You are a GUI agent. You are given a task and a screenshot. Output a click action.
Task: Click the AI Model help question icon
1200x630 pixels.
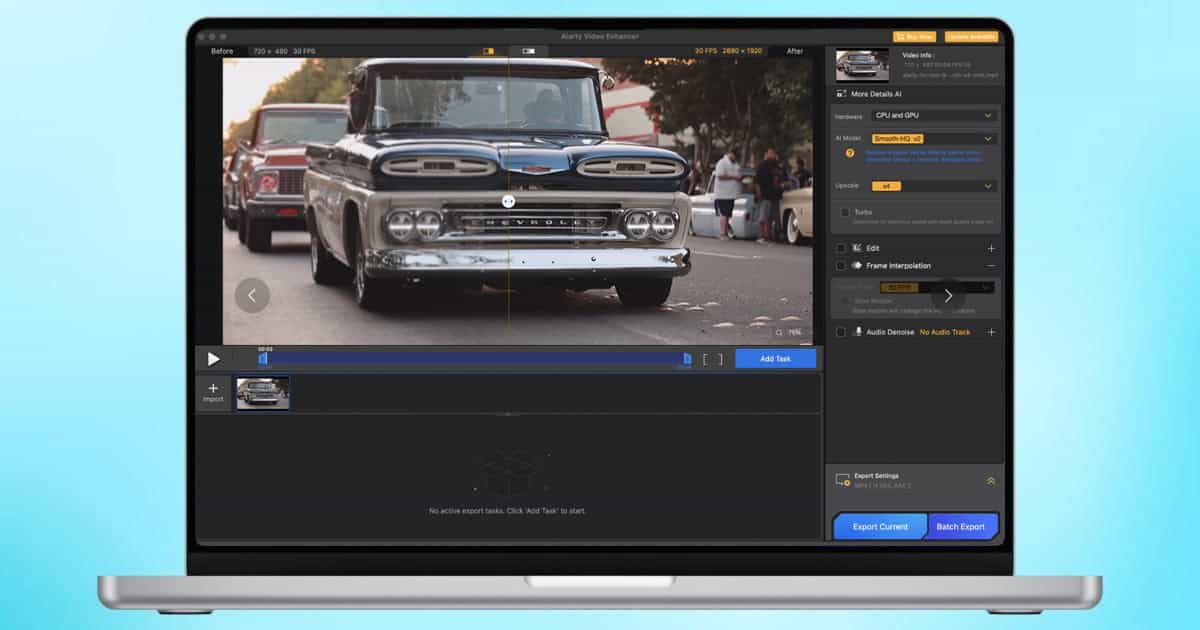tap(850, 153)
